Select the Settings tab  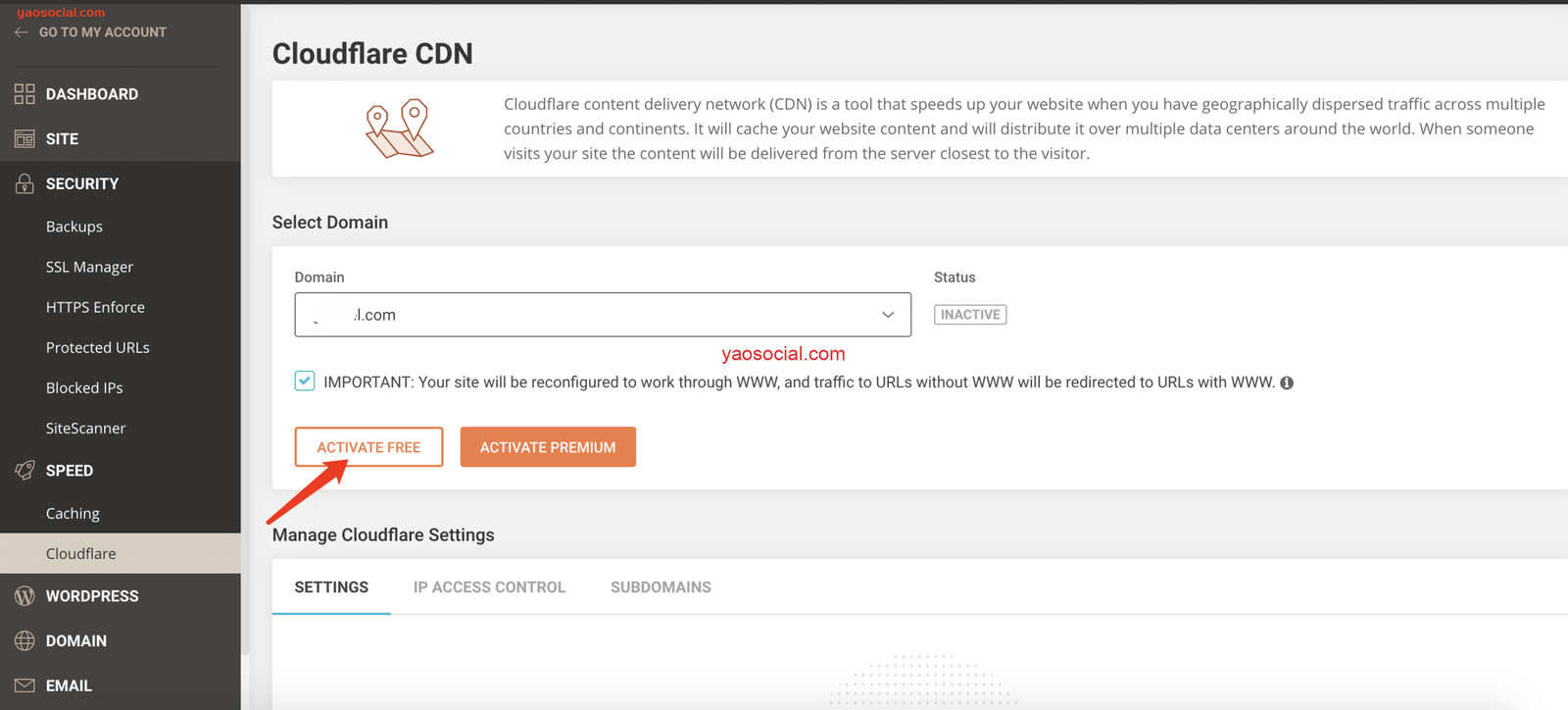(x=331, y=587)
